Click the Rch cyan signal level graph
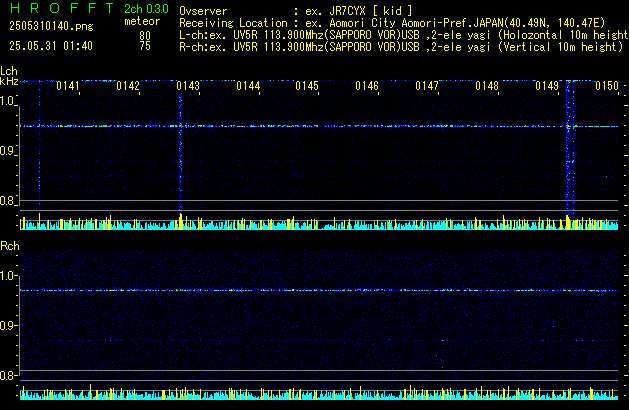The image size is (629, 410). tap(319, 393)
